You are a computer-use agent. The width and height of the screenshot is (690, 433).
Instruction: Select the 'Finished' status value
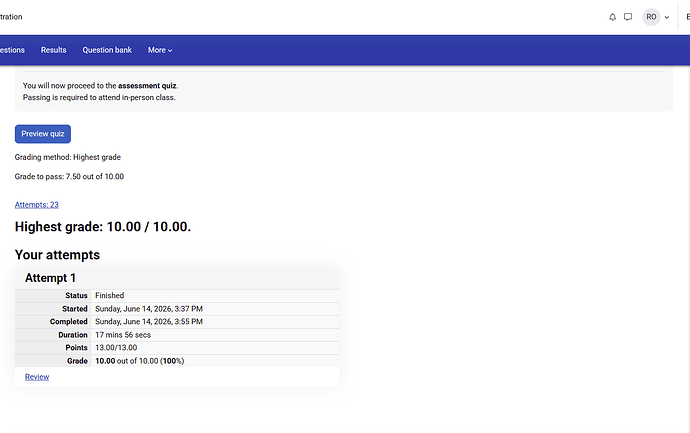pyautogui.click(x=110, y=295)
